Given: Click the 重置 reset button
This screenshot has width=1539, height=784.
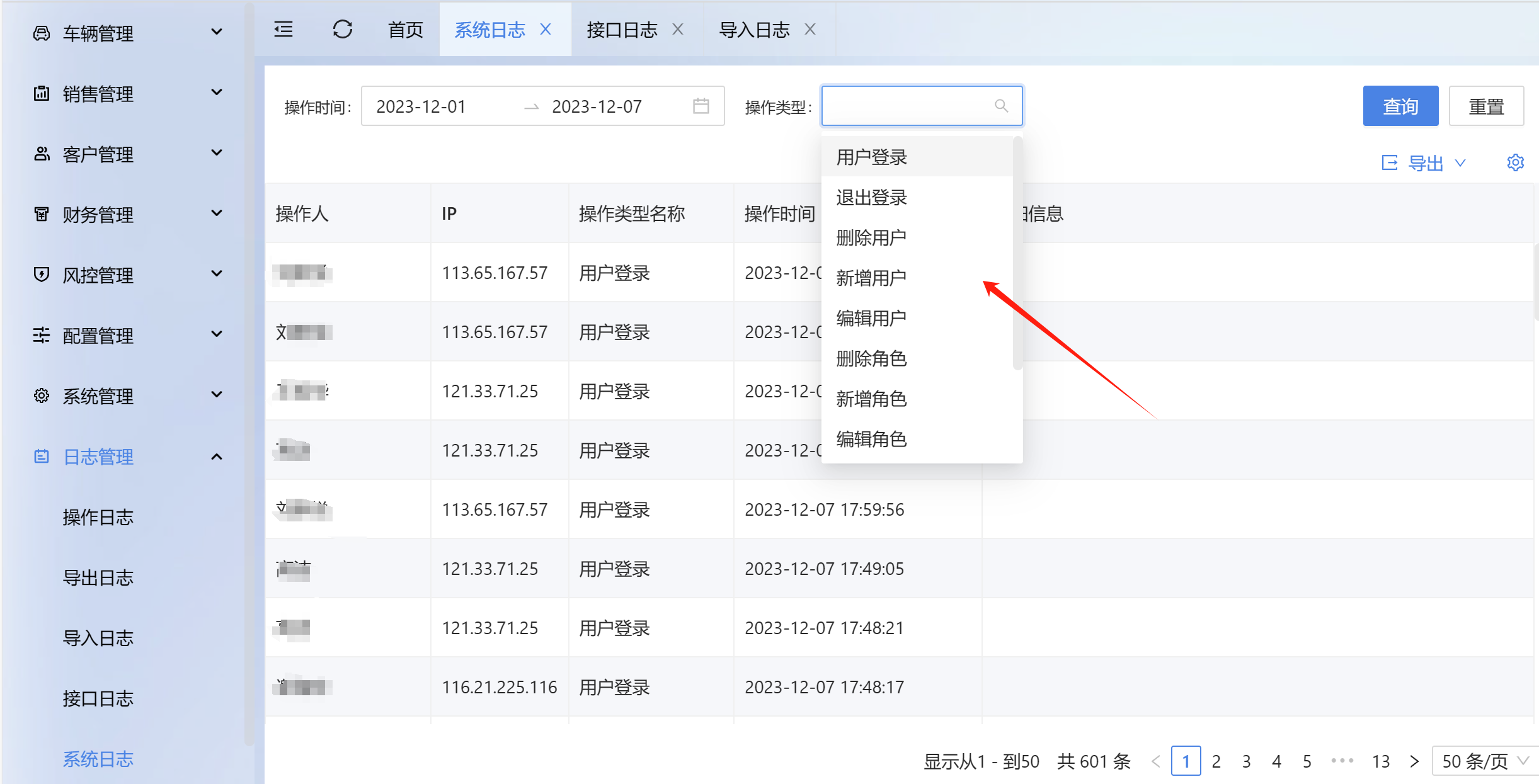Looking at the screenshot, I should tap(1485, 106).
